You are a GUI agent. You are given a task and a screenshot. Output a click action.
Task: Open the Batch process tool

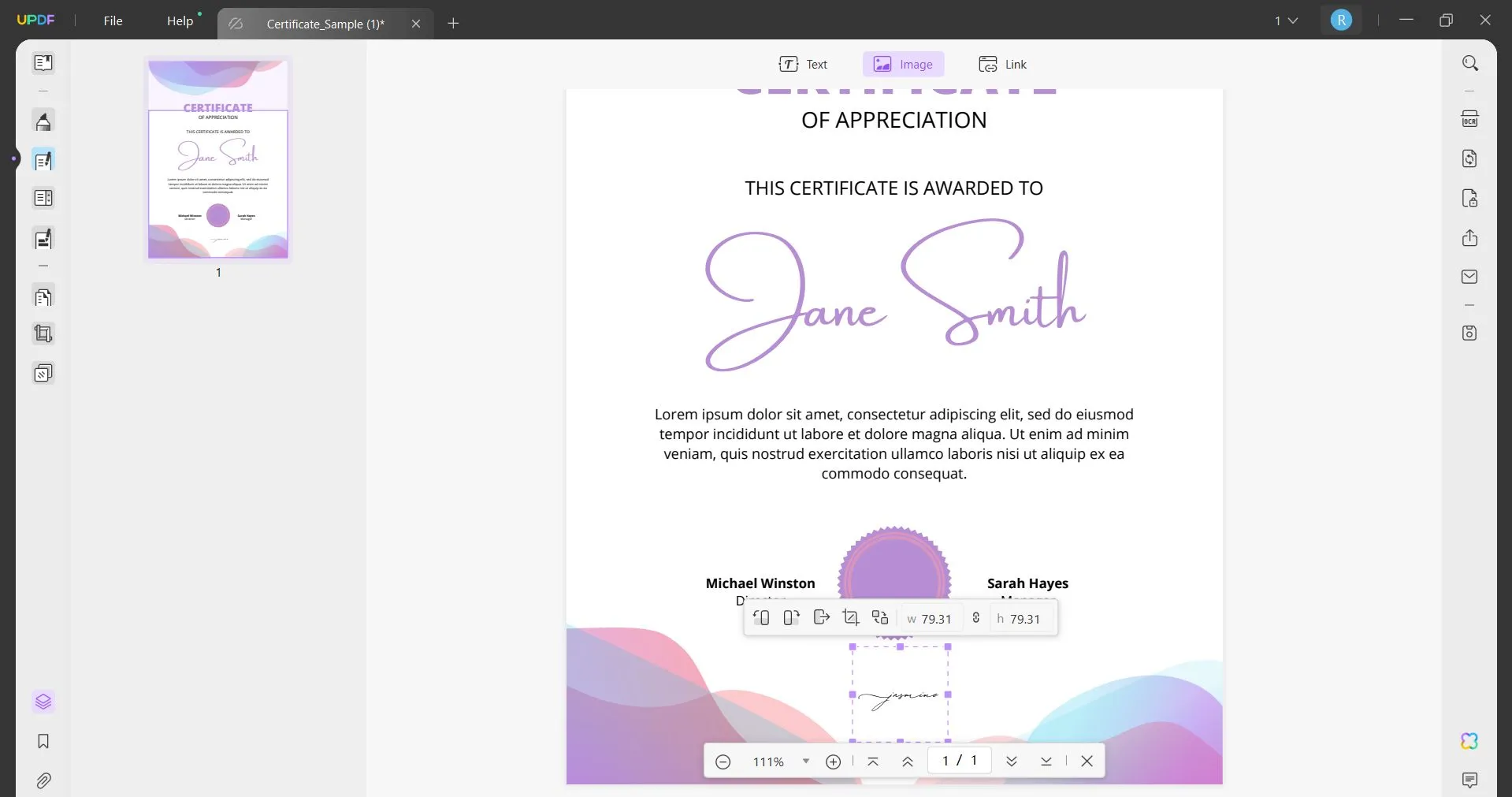click(x=43, y=373)
